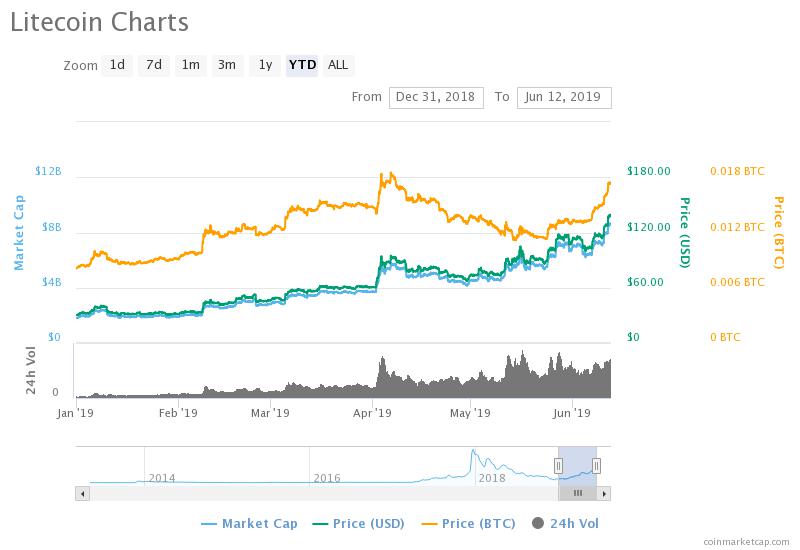Open the coinmarketcap.com credit link
This screenshot has width=800, height=550.
click(746, 542)
